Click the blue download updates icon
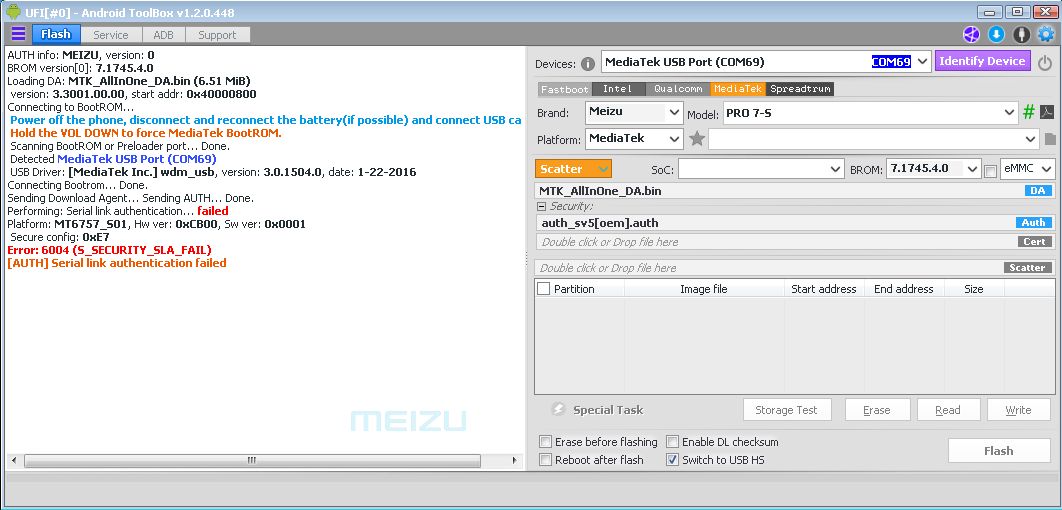This screenshot has width=1062, height=510. click(996, 35)
